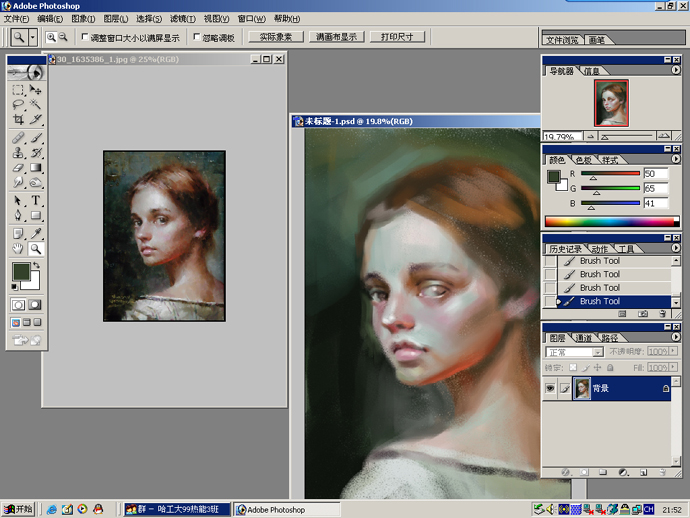
Task: Select the Clone Stamp tool
Action: 18,153
